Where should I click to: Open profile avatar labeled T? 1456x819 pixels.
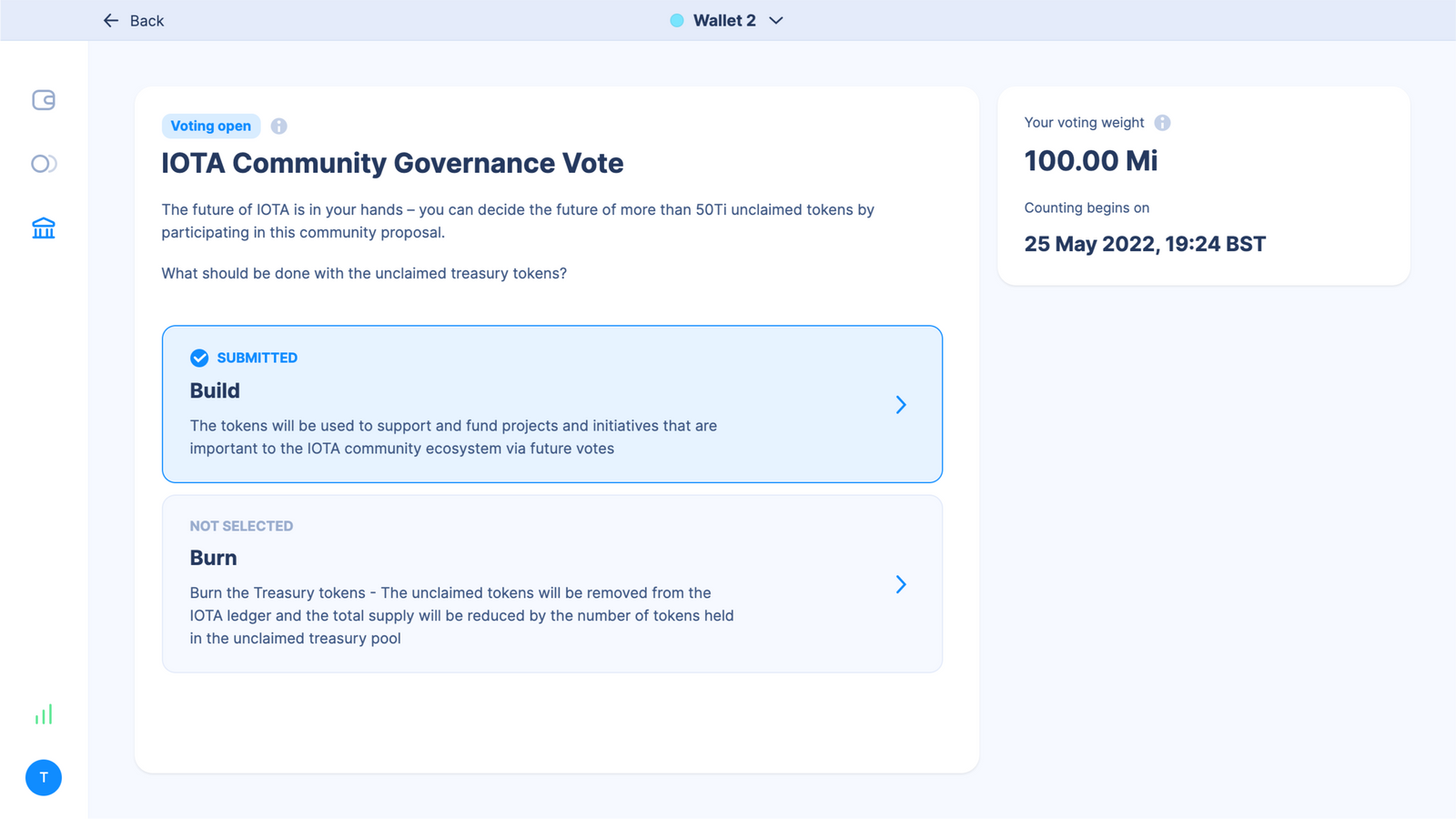tap(44, 778)
